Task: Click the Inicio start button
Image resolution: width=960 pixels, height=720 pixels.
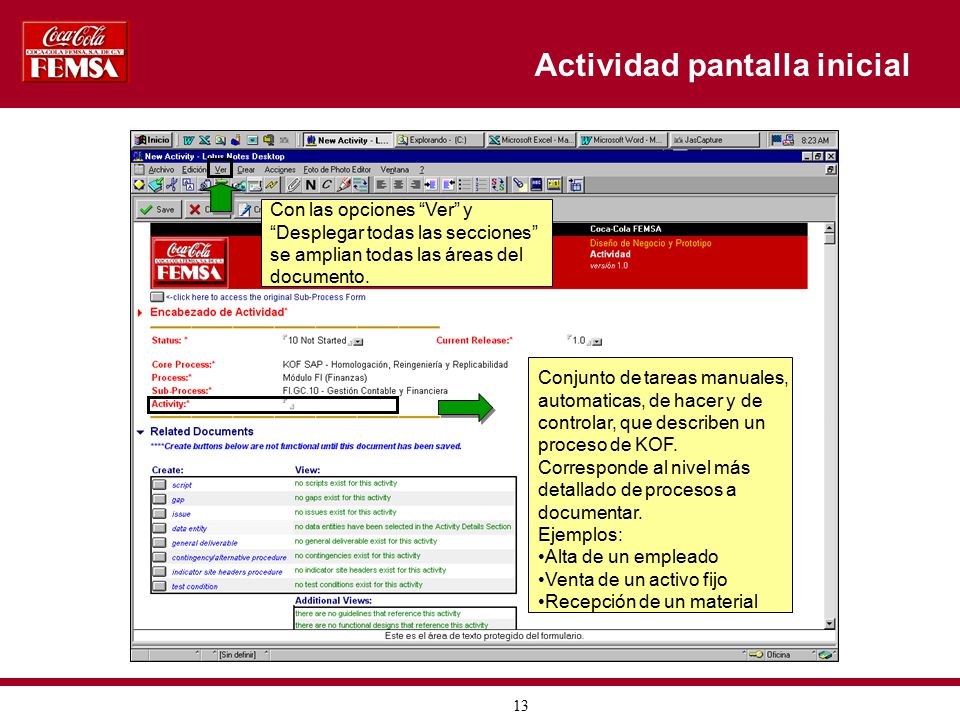Action: click(152, 140)
